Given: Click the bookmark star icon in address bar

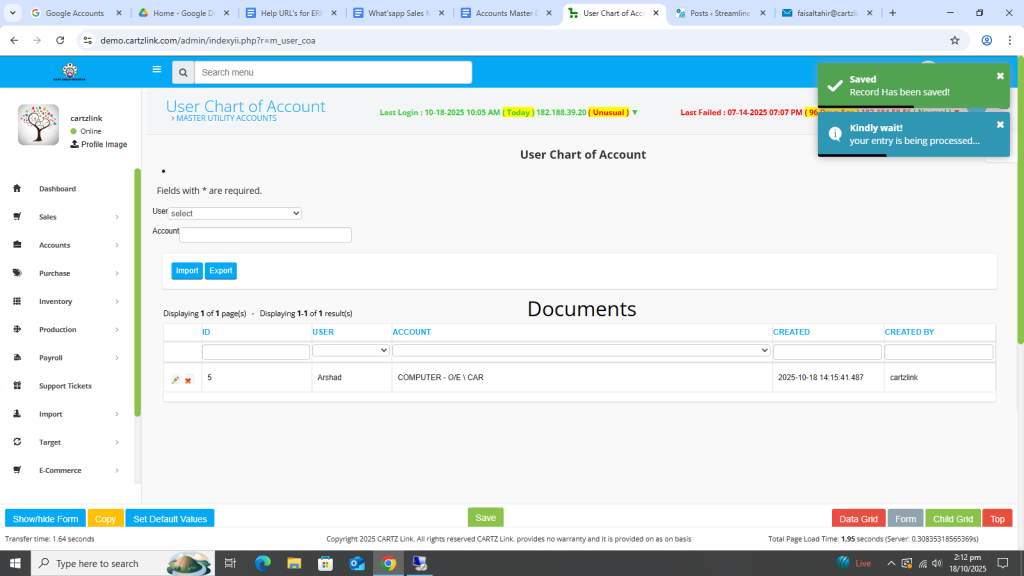Looking at the screenshot, I should [954, 41].
